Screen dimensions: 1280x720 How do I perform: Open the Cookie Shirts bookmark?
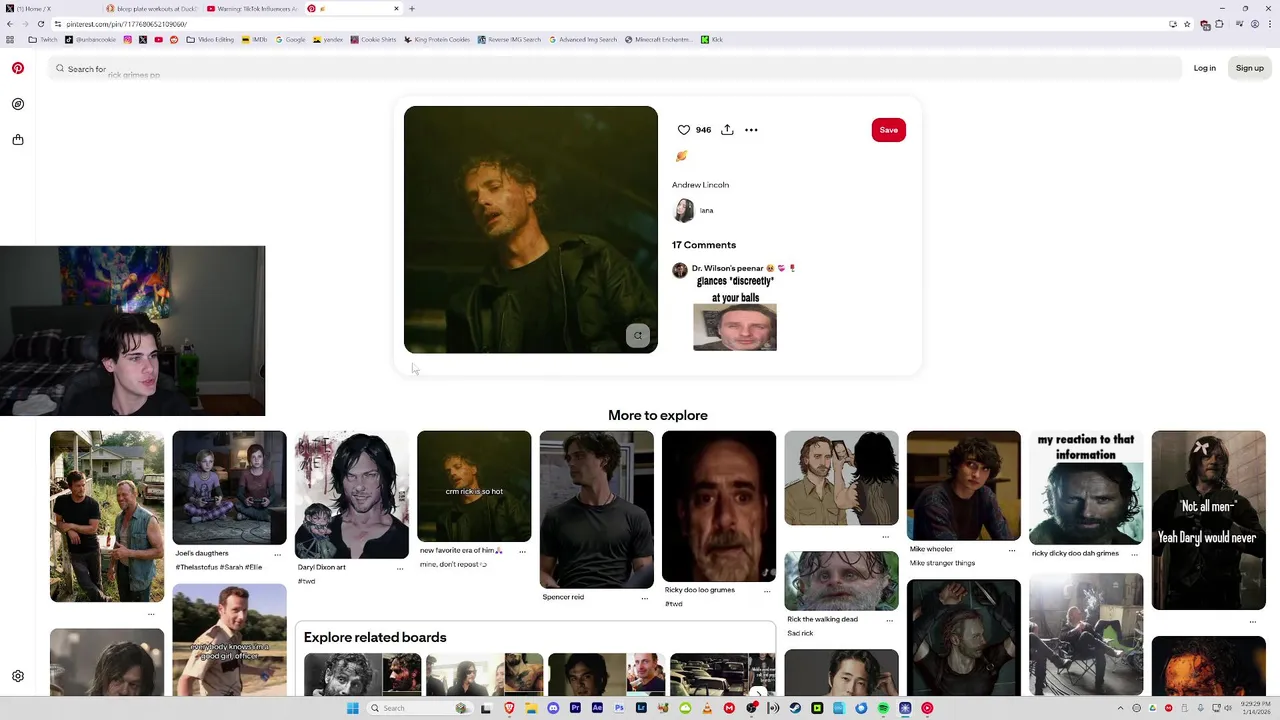click(373, 40)
